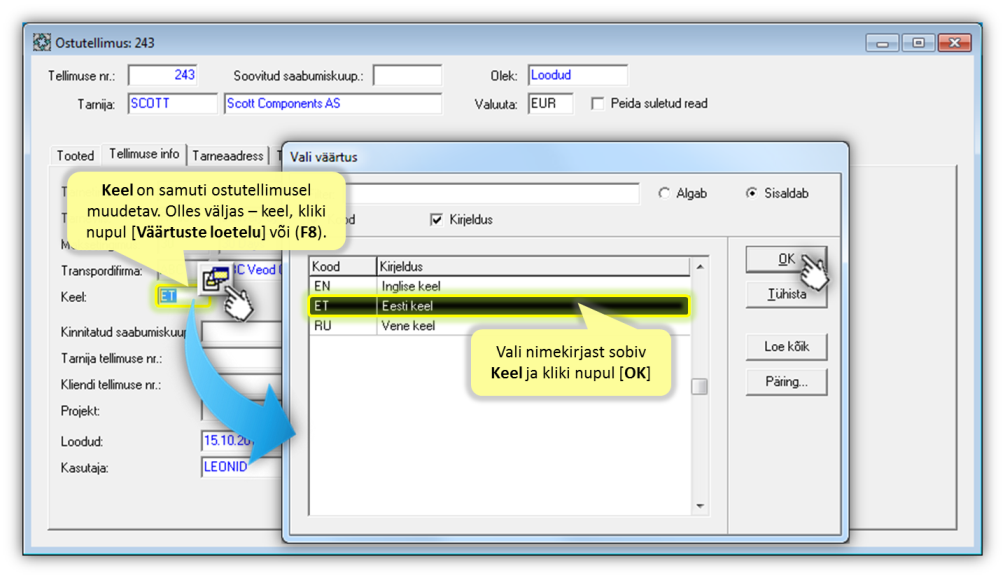Image resolution: width=1005 pixels, height=578 pixels.
Task: Click the Tellimuse nr. field with 243
Action: [x=163, y=75]
